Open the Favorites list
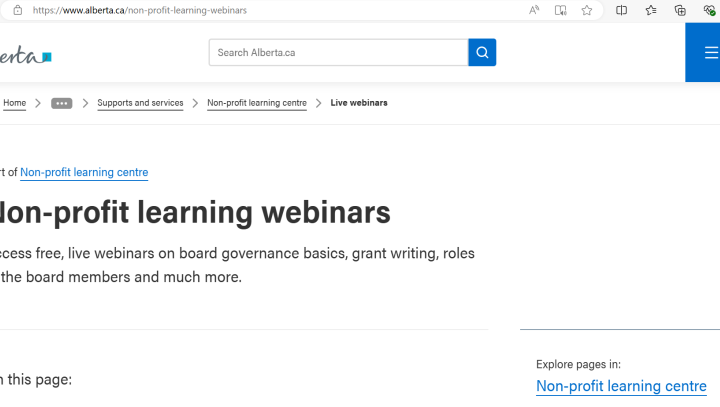 pyautogui.click(x=651, y=10)
